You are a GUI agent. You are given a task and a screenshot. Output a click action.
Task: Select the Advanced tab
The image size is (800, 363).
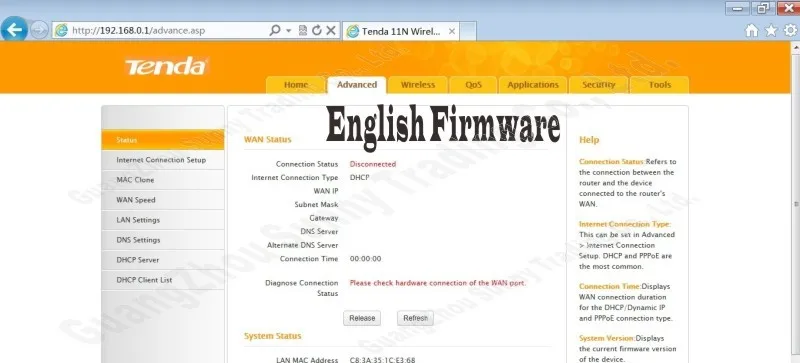click(357, 85)
